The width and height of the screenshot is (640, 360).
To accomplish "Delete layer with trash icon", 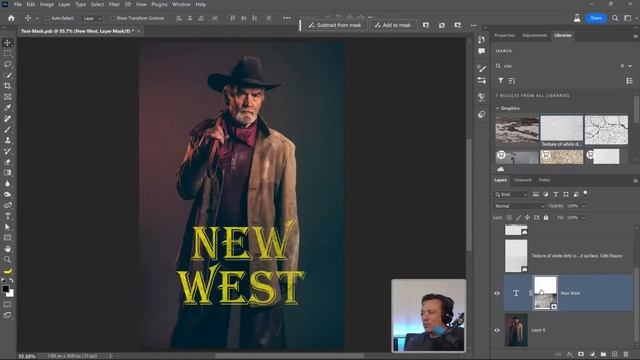I will (626, 354).
